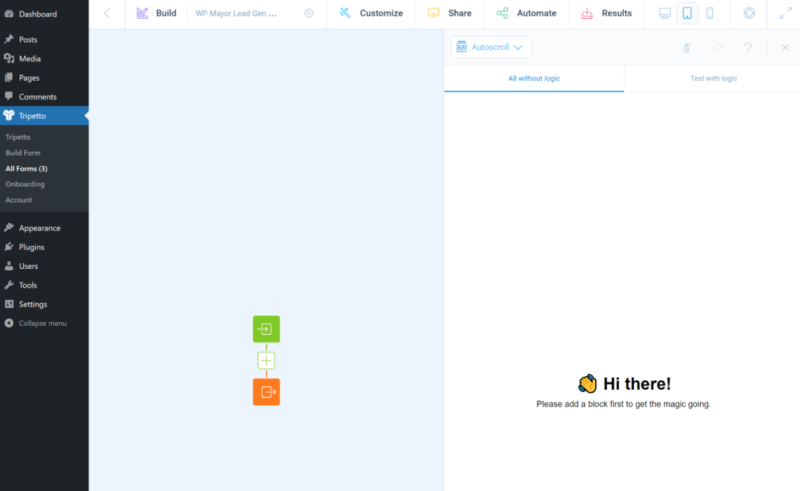Open form properties gear icon

[309, 13]
